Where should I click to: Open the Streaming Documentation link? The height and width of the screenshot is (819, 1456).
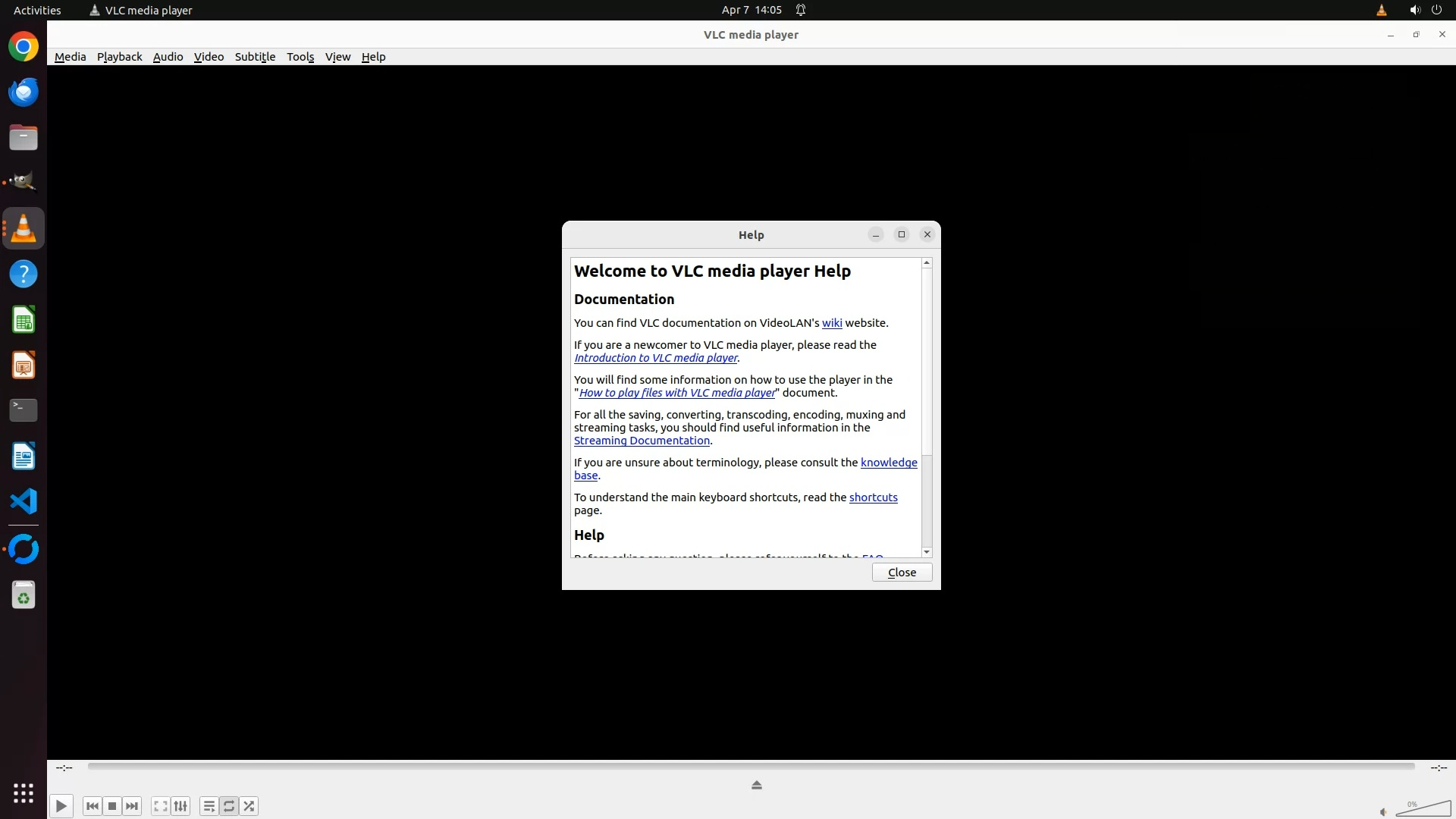pyautogui.click(x=642, y=441)
